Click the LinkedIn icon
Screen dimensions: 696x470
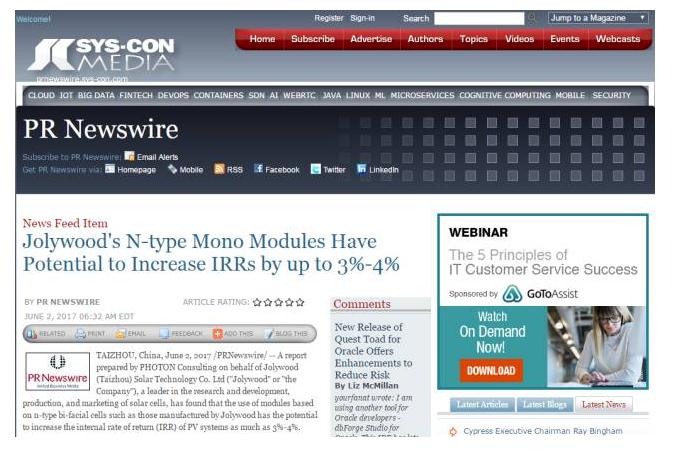tap(362, 170)
